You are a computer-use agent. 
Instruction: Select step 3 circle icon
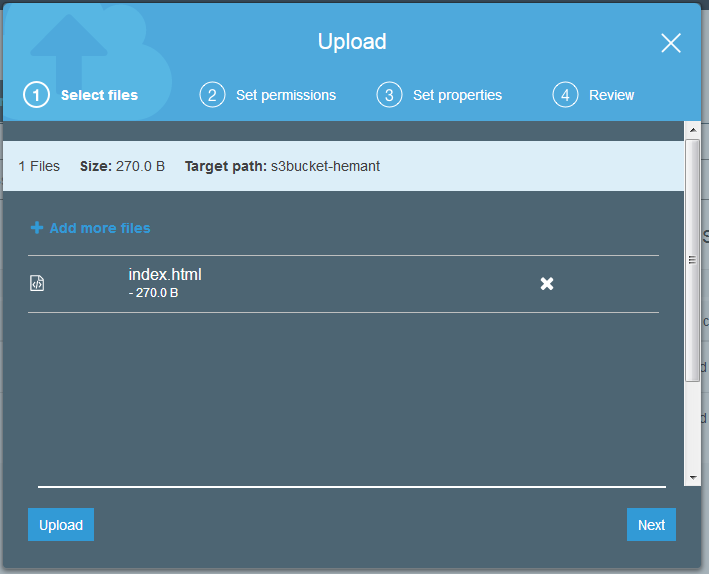(x=389, y=95)
